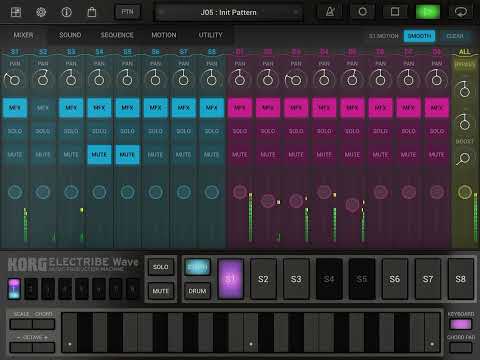Unmute channel S4 in the mixer
480x360 pixels.
[99, 155]
